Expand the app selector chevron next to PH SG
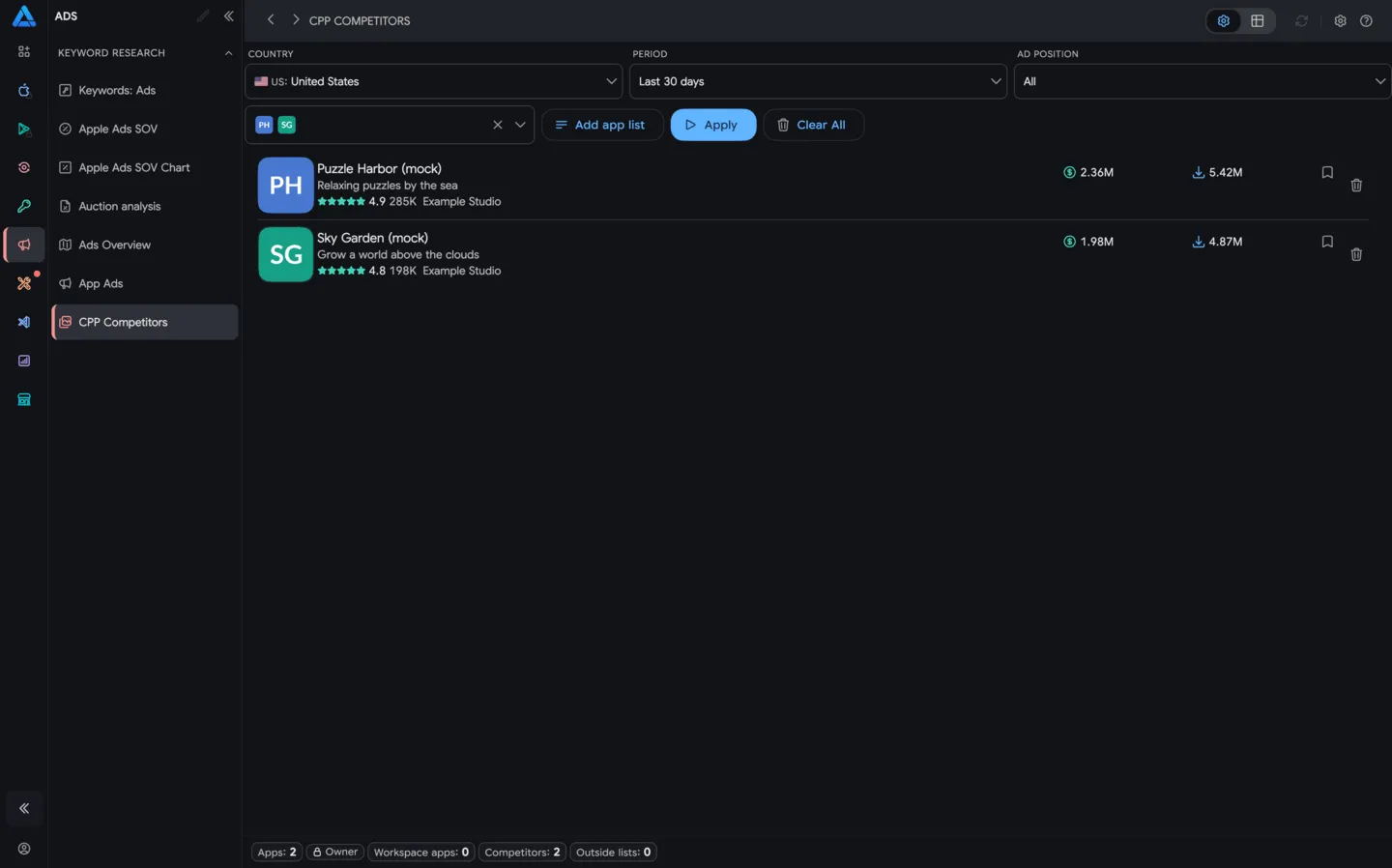Image resolution: width=1392 pixels, height=868 pixels. tap(520, 125)
